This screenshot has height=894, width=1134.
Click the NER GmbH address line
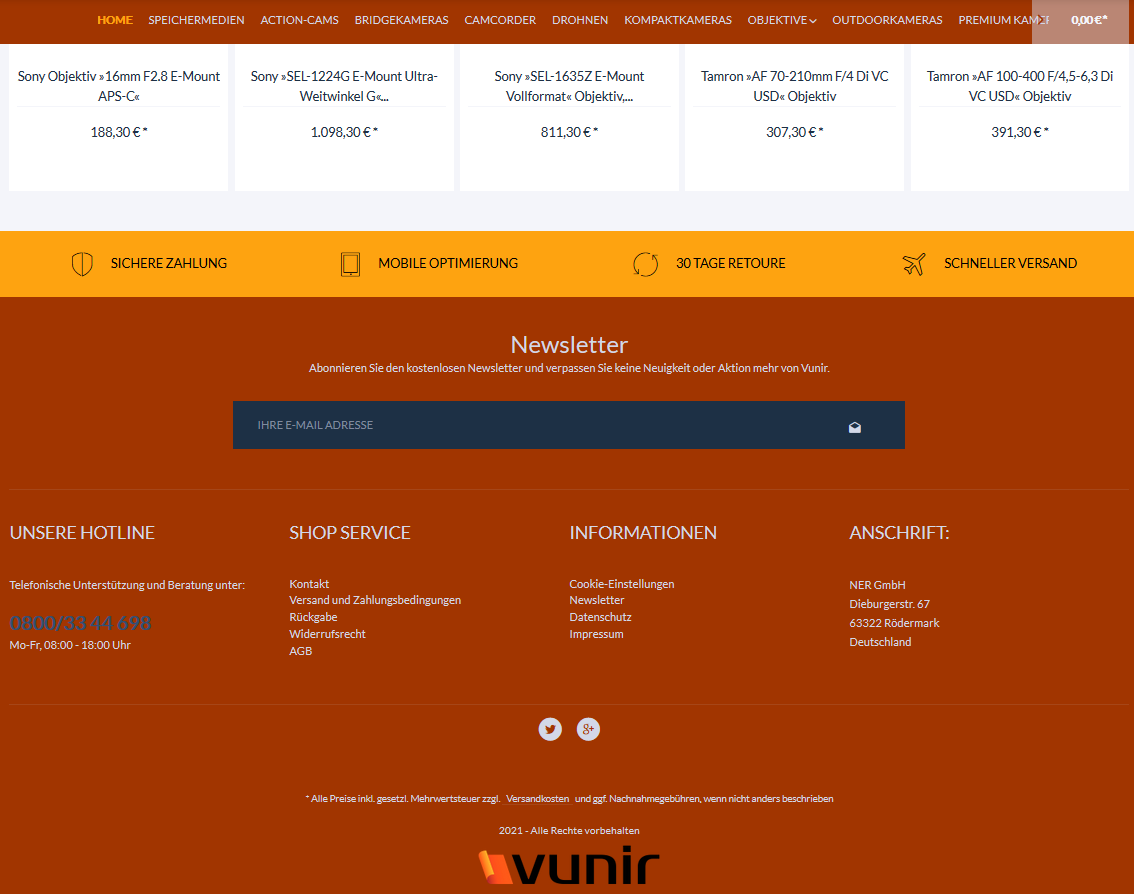click(877, 585)
